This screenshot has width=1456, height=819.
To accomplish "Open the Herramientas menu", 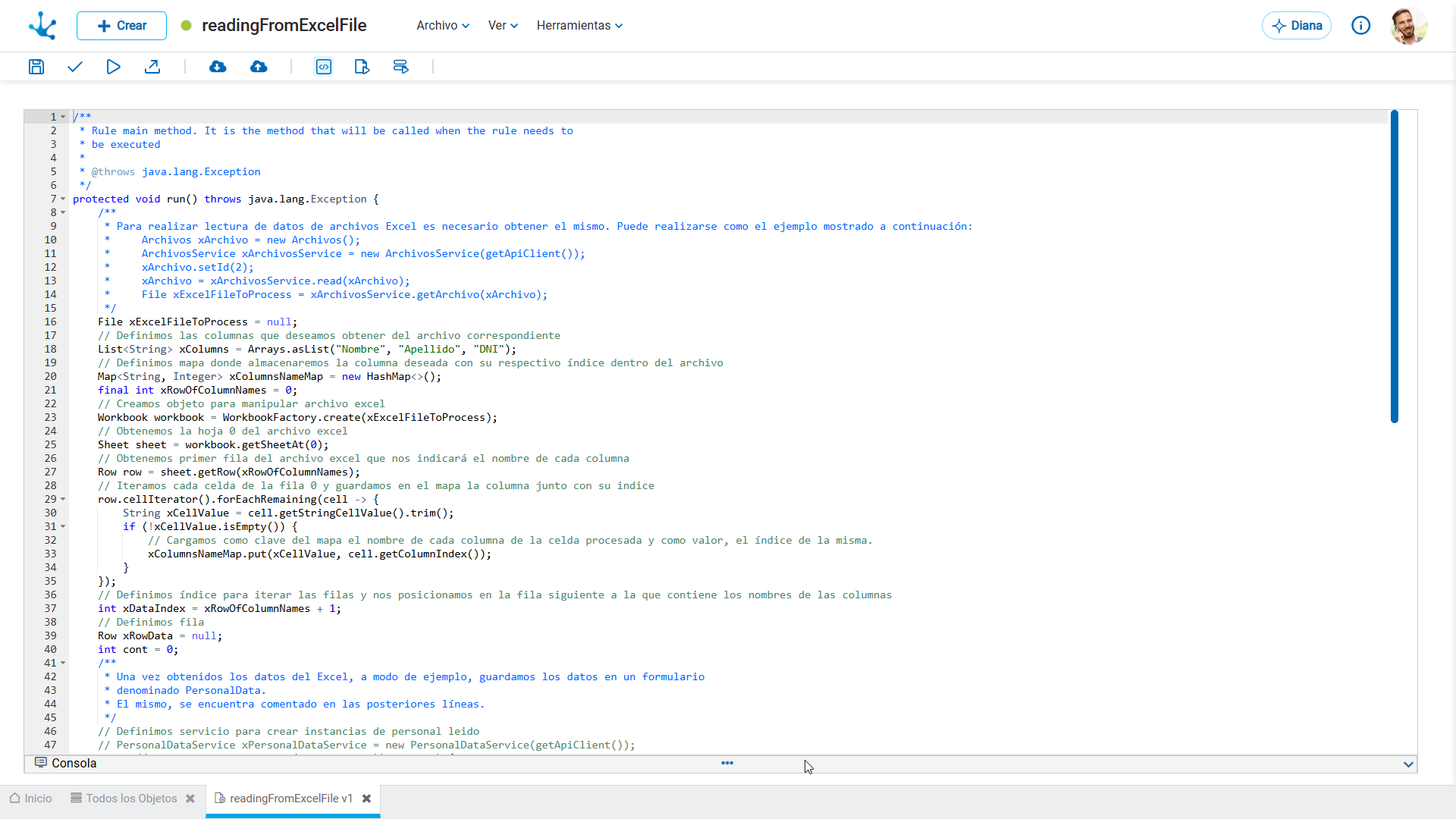I will [x=580, y=26].
